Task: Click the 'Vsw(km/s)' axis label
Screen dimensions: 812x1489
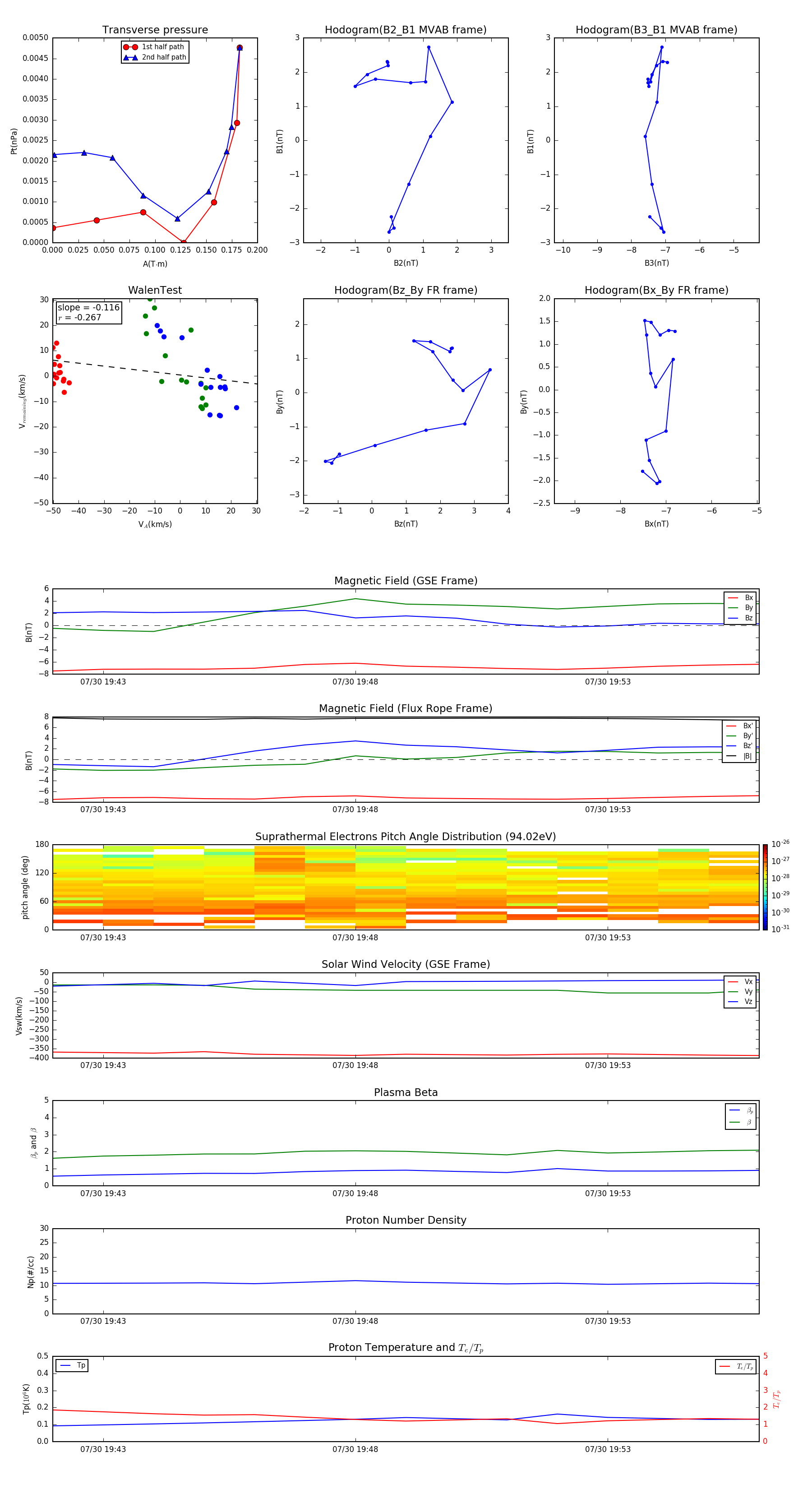Action: pos(18,1016)
